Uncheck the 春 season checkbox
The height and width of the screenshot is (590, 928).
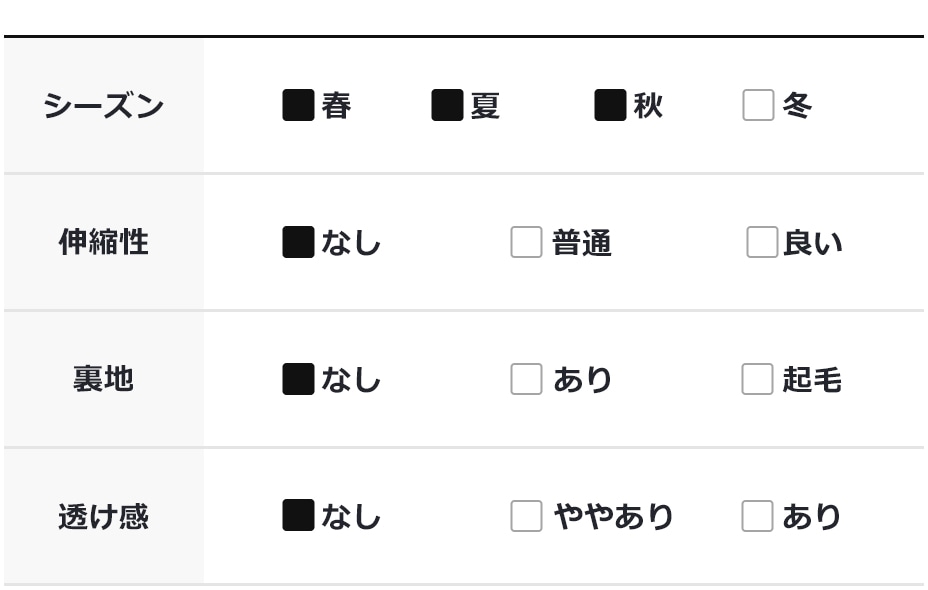coord(298,105)
